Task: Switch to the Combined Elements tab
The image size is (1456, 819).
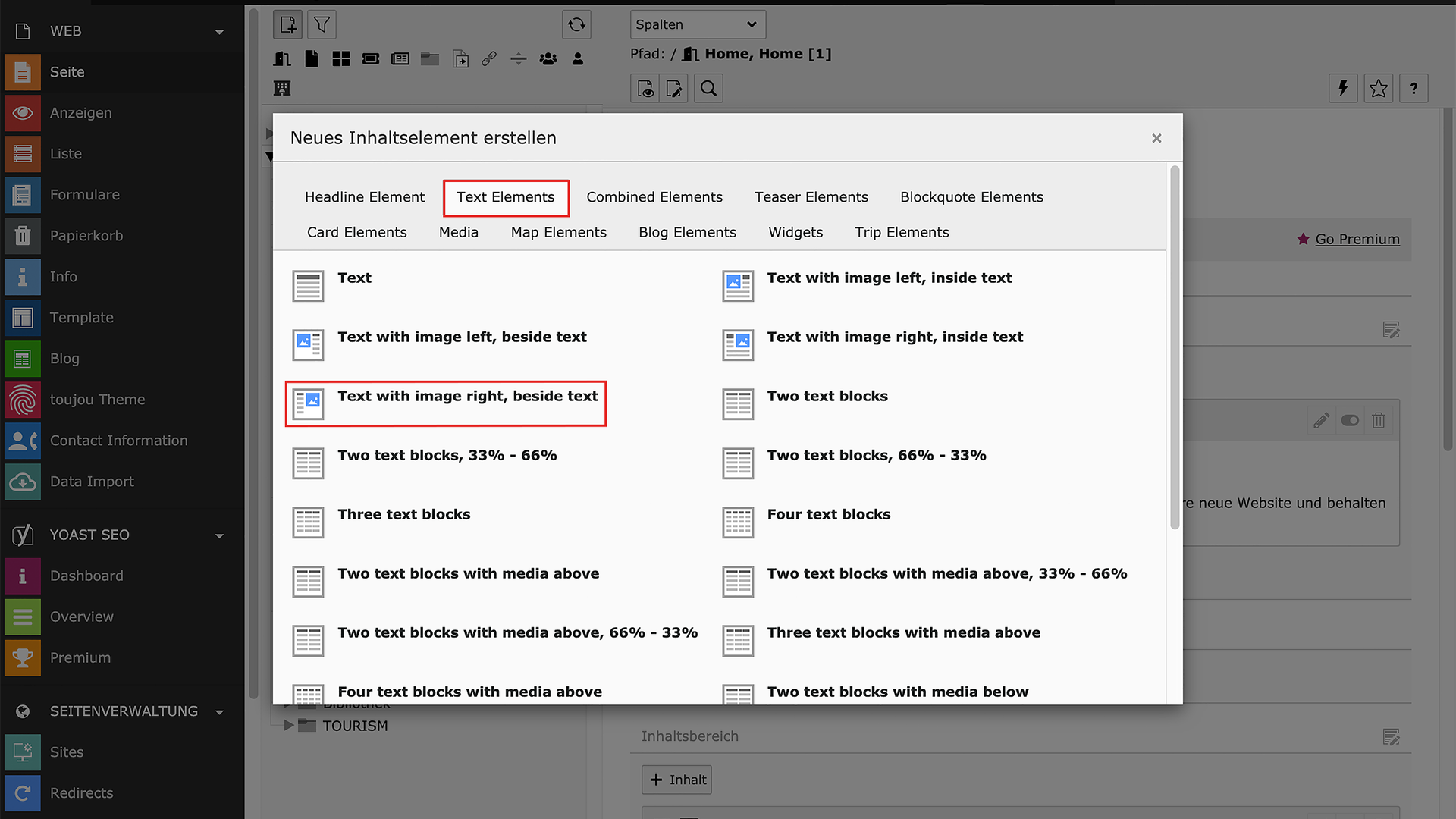Action: click(654, 197)
